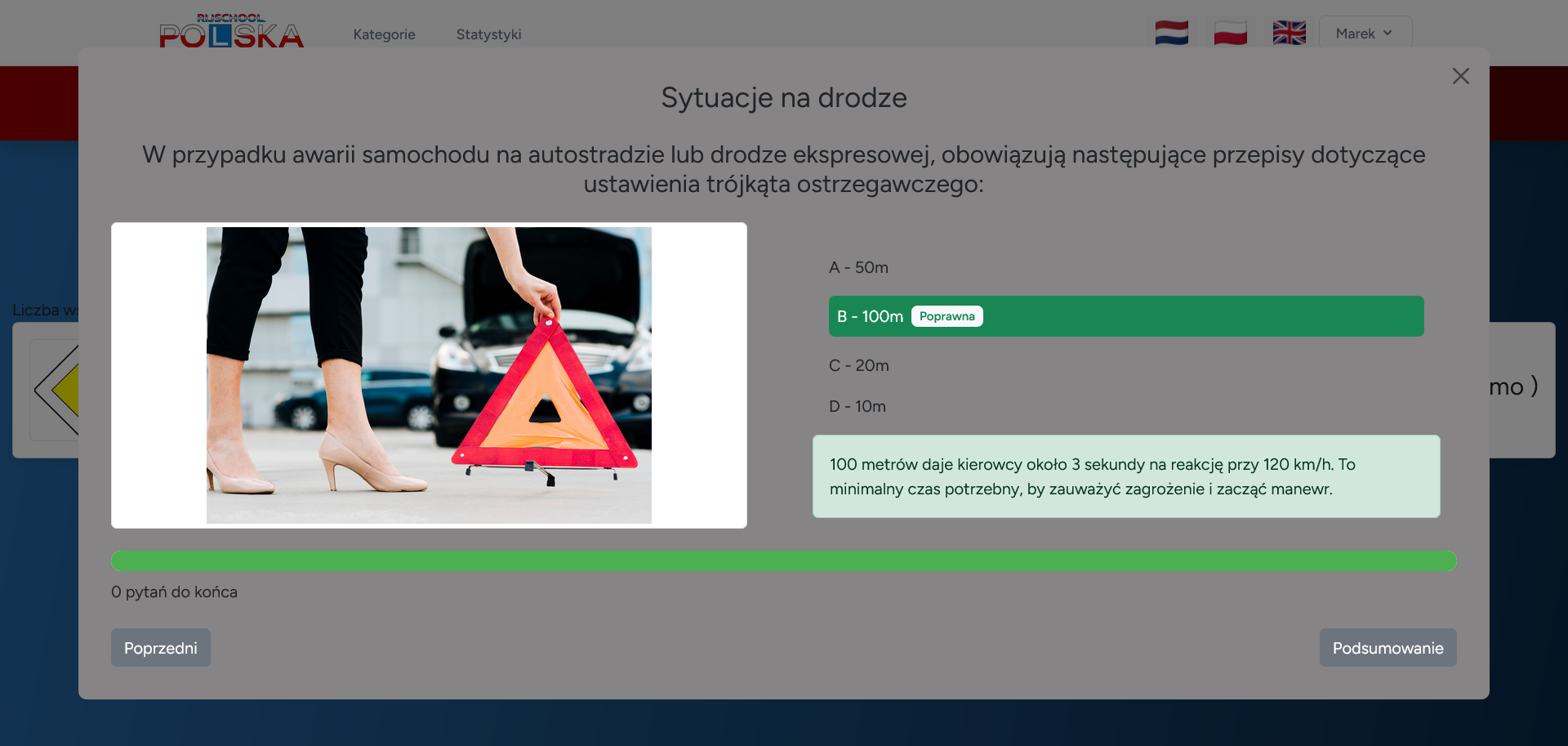1568x746 pixels.
Task: Open the Kategorie menu item
Action: [384, 34]
